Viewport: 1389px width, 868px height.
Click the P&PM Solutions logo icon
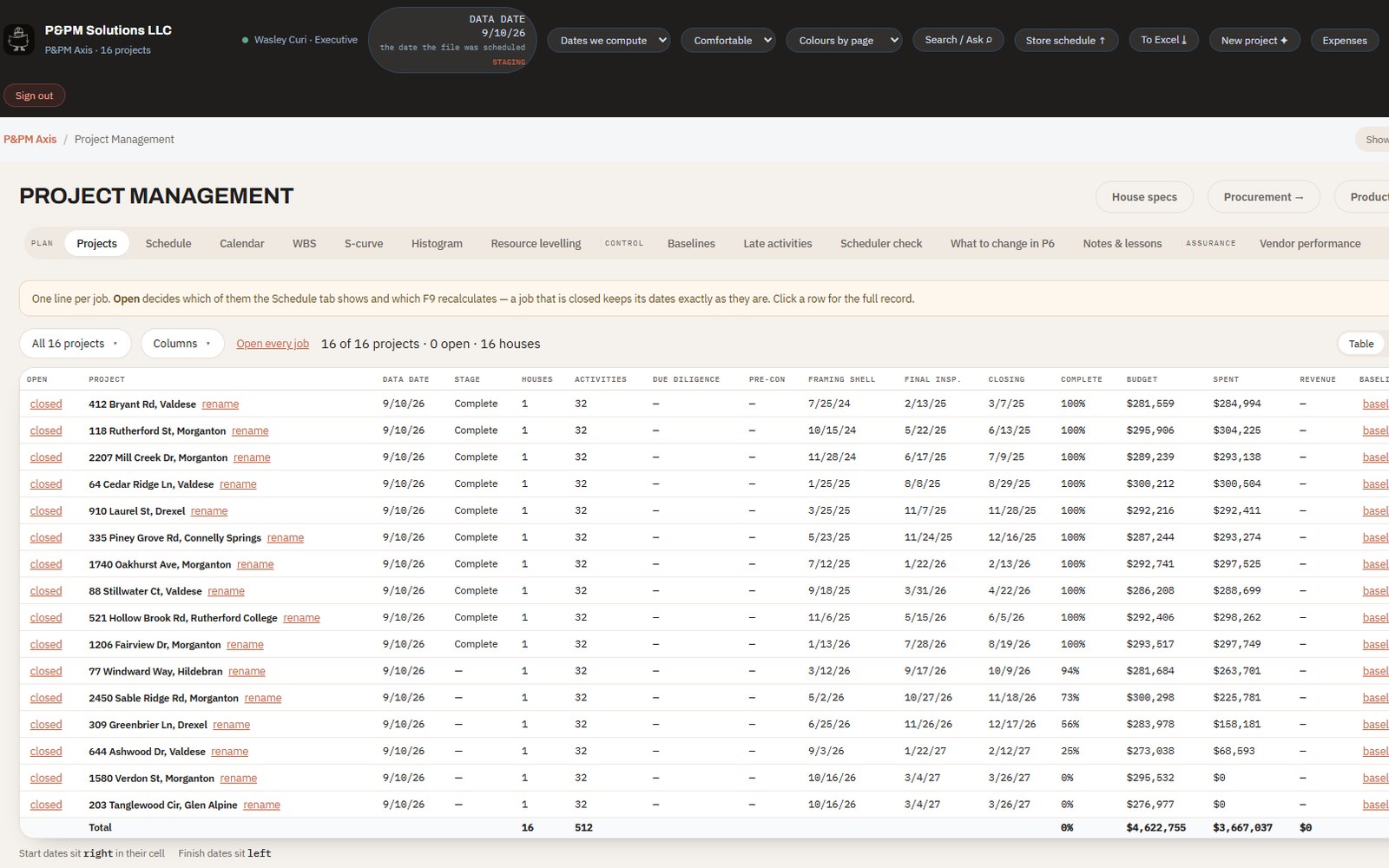click(x=19, y=39)
